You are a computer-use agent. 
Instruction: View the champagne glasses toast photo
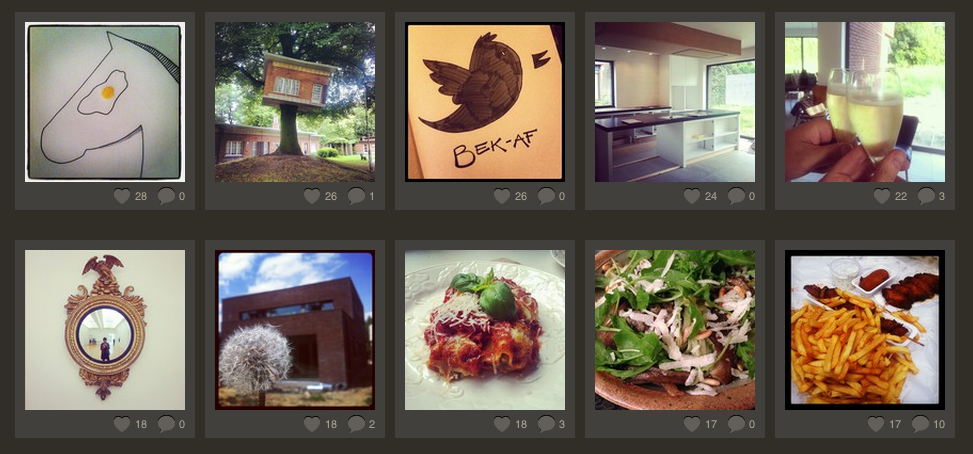point(864,102)
